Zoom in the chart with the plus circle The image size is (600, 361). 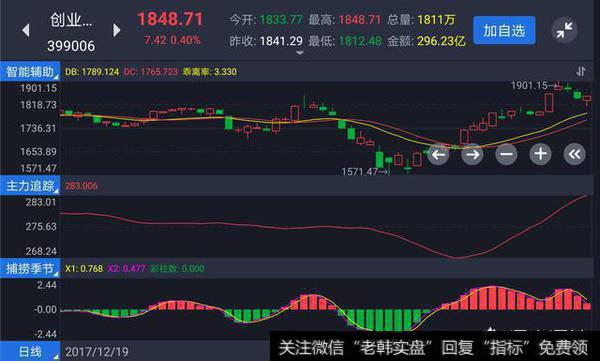coord(540,154)
